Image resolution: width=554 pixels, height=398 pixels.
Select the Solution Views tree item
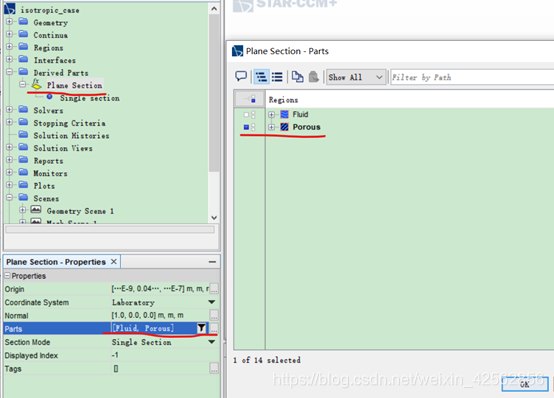click(63, 148)
